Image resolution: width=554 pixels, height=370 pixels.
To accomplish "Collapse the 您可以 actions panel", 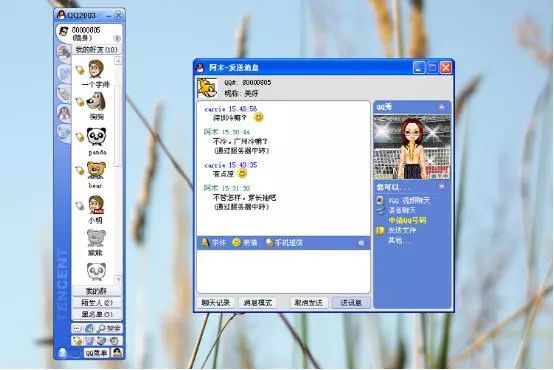I will click(442, 186).
